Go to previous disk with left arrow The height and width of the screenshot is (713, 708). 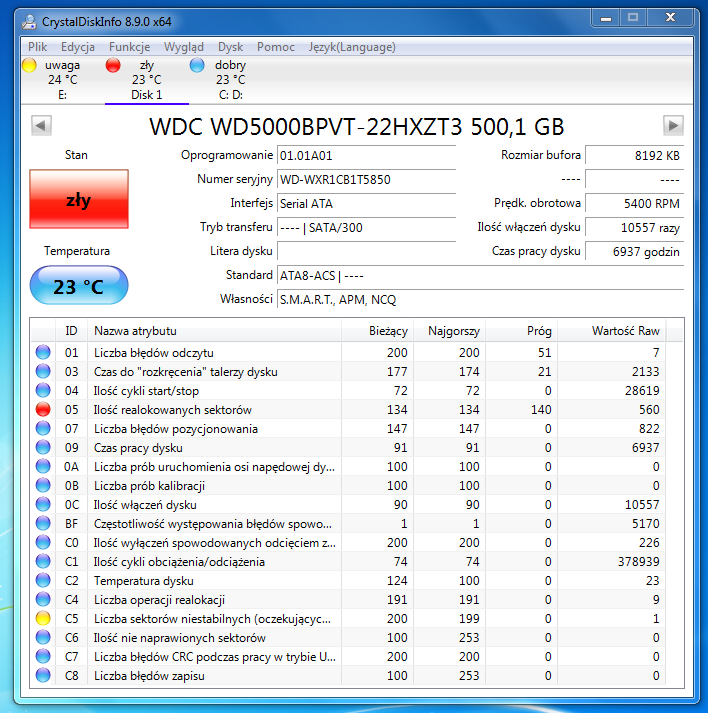(x=41, y=125)
